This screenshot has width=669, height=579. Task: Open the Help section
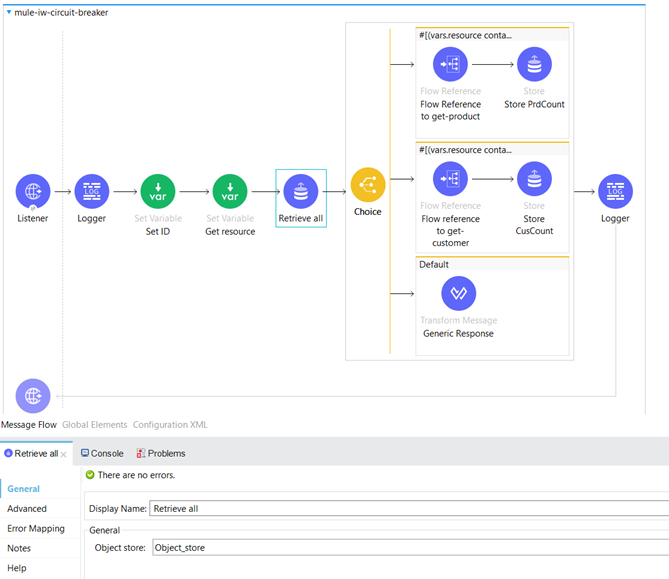click(x=17, y=568)
